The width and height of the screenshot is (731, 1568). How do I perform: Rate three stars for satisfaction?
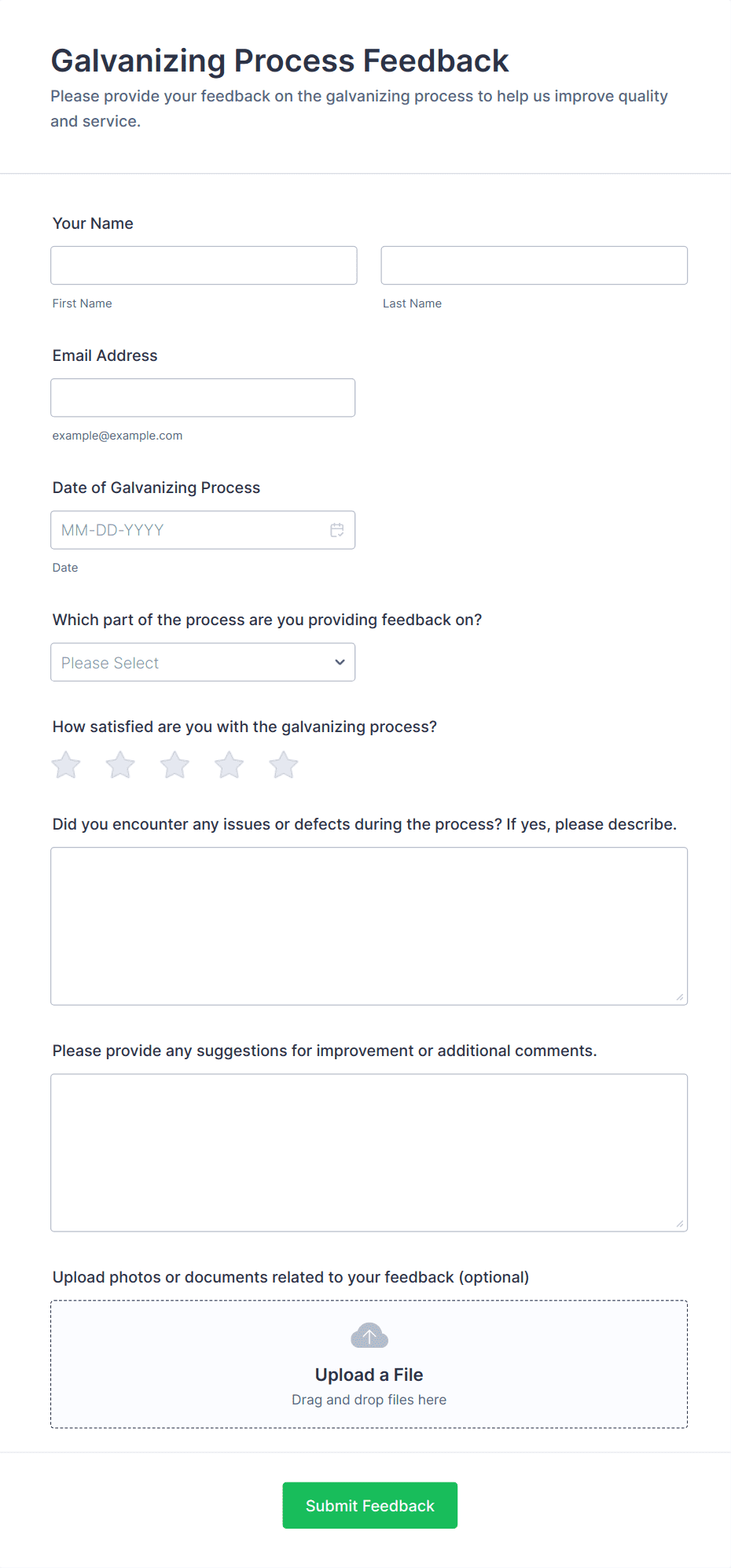point(174,765)
